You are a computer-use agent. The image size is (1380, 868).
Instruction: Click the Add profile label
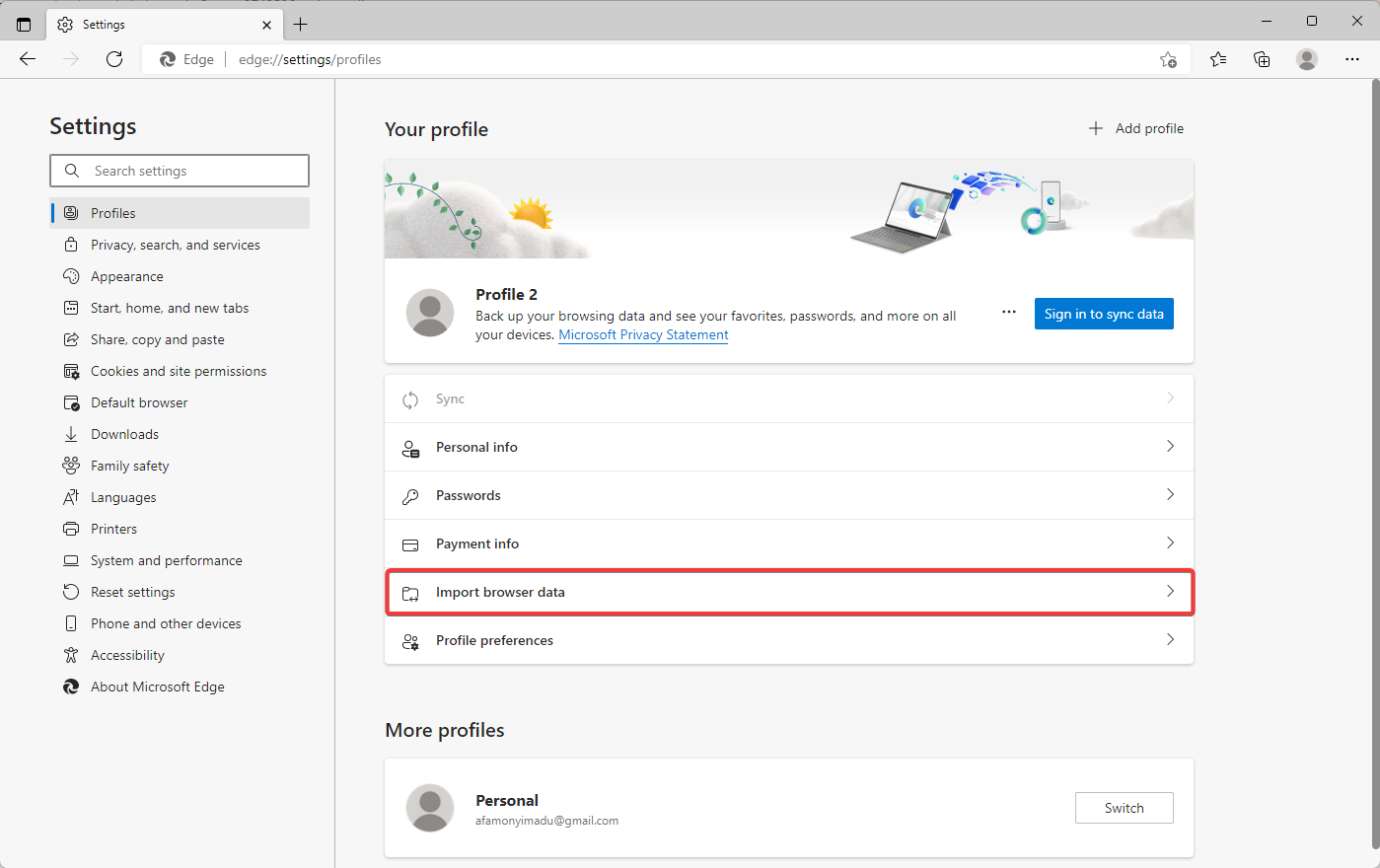click(1149, 128)
